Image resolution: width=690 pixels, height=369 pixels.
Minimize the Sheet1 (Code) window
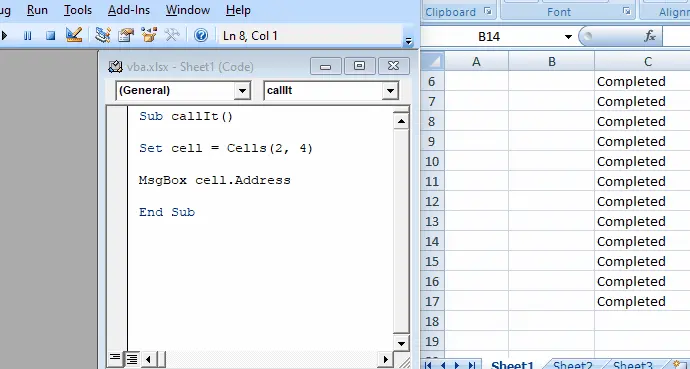point(326,66)
